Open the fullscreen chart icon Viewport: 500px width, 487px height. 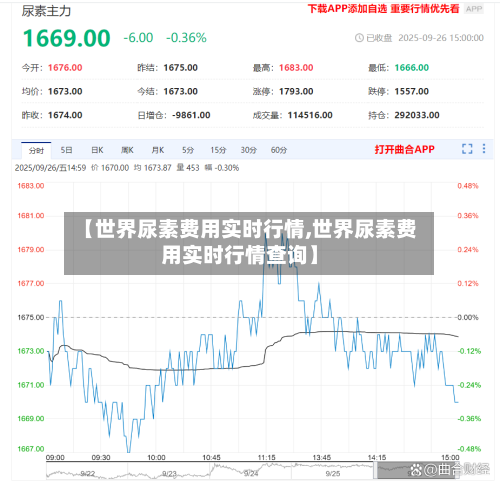[467, 149]
